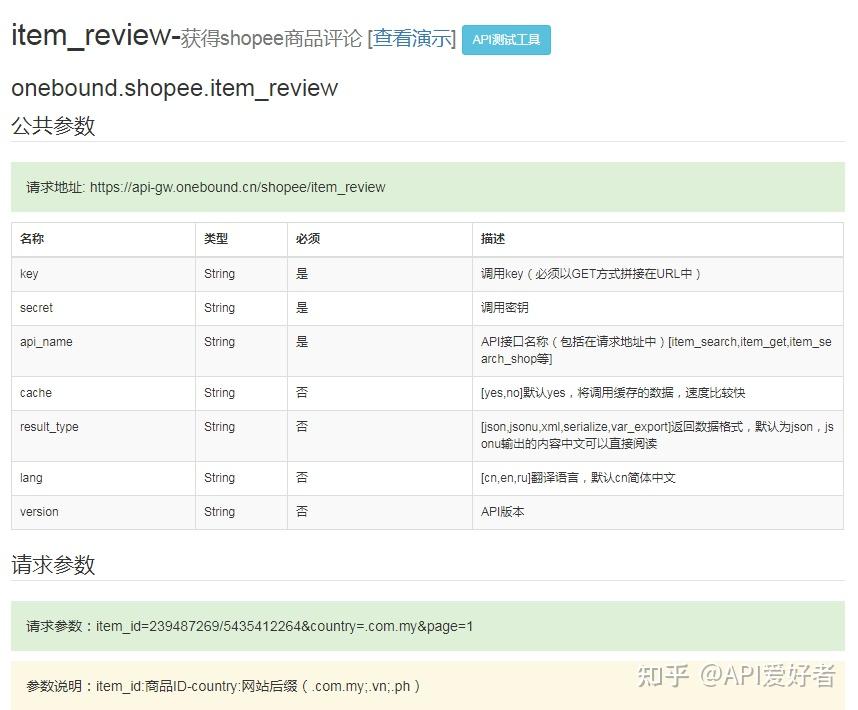Select the secret parameter row
Image resolution: width=858 pixels, height=710 pixels.
tap(100, 308)
